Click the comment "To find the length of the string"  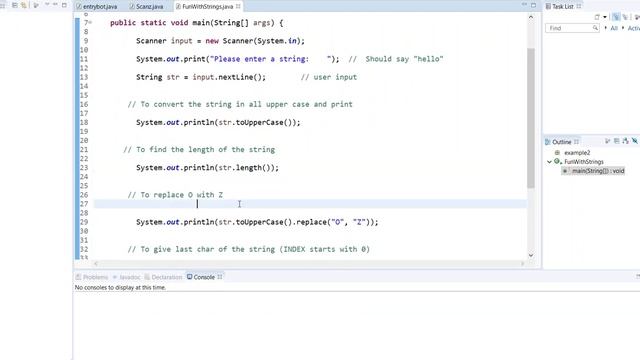click(199, 150)
